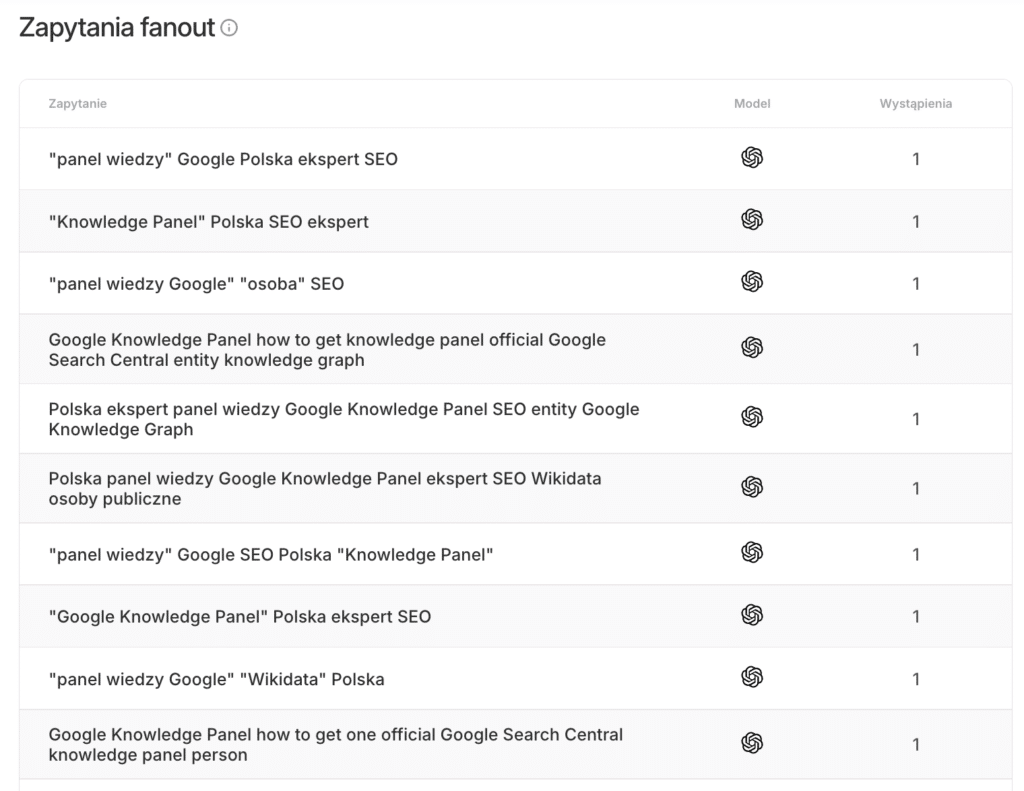Click model icon for 'Wikidata osoby publiczne' row
1024x791 pixels.
752,487
